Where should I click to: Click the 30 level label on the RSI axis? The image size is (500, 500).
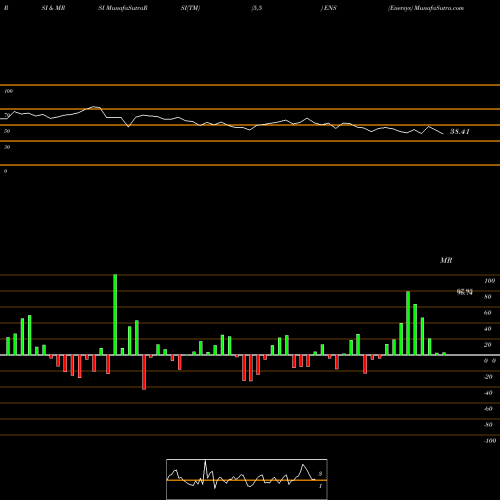(7, 147)
